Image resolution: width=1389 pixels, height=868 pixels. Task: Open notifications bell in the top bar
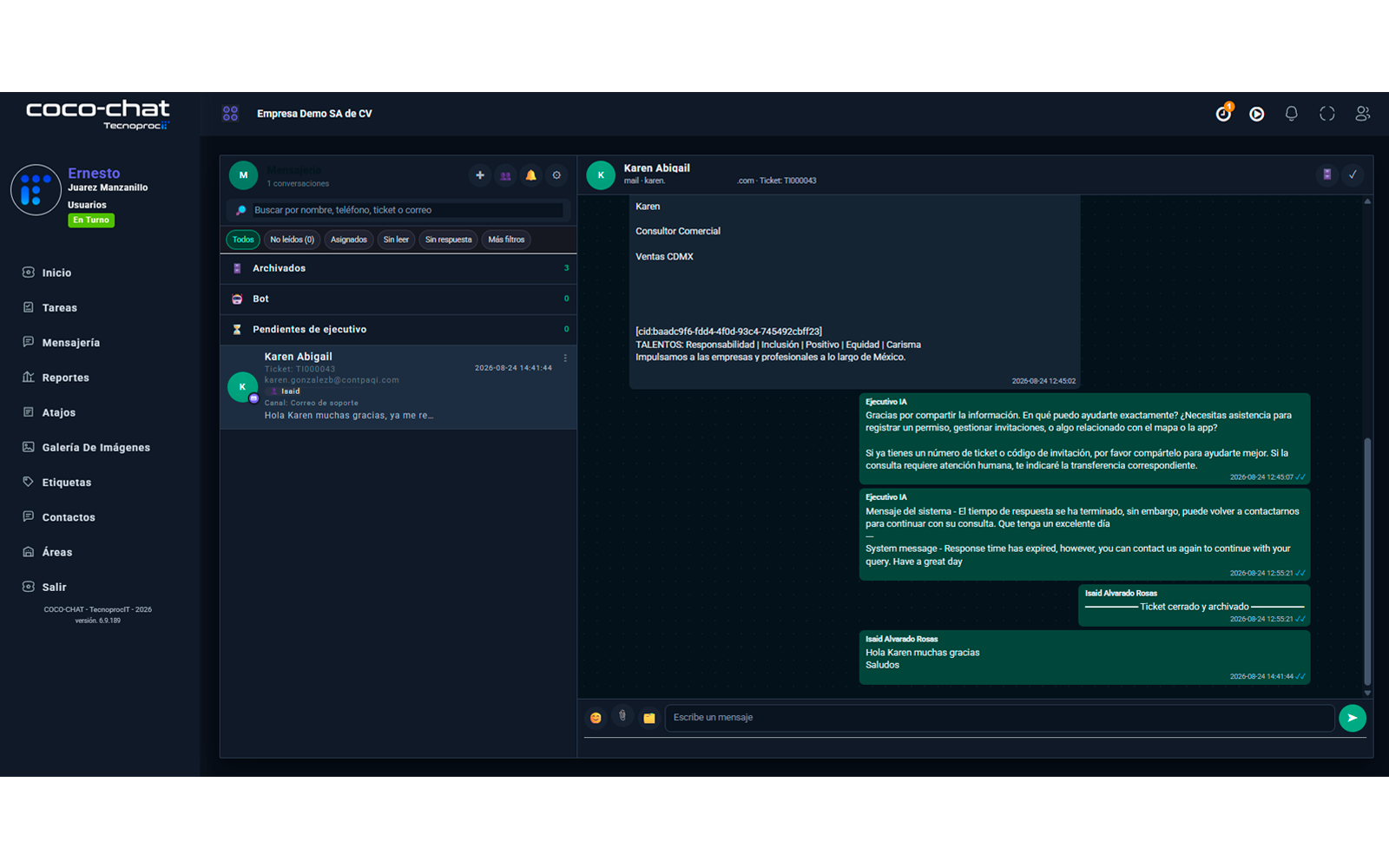pos(1292,114)
